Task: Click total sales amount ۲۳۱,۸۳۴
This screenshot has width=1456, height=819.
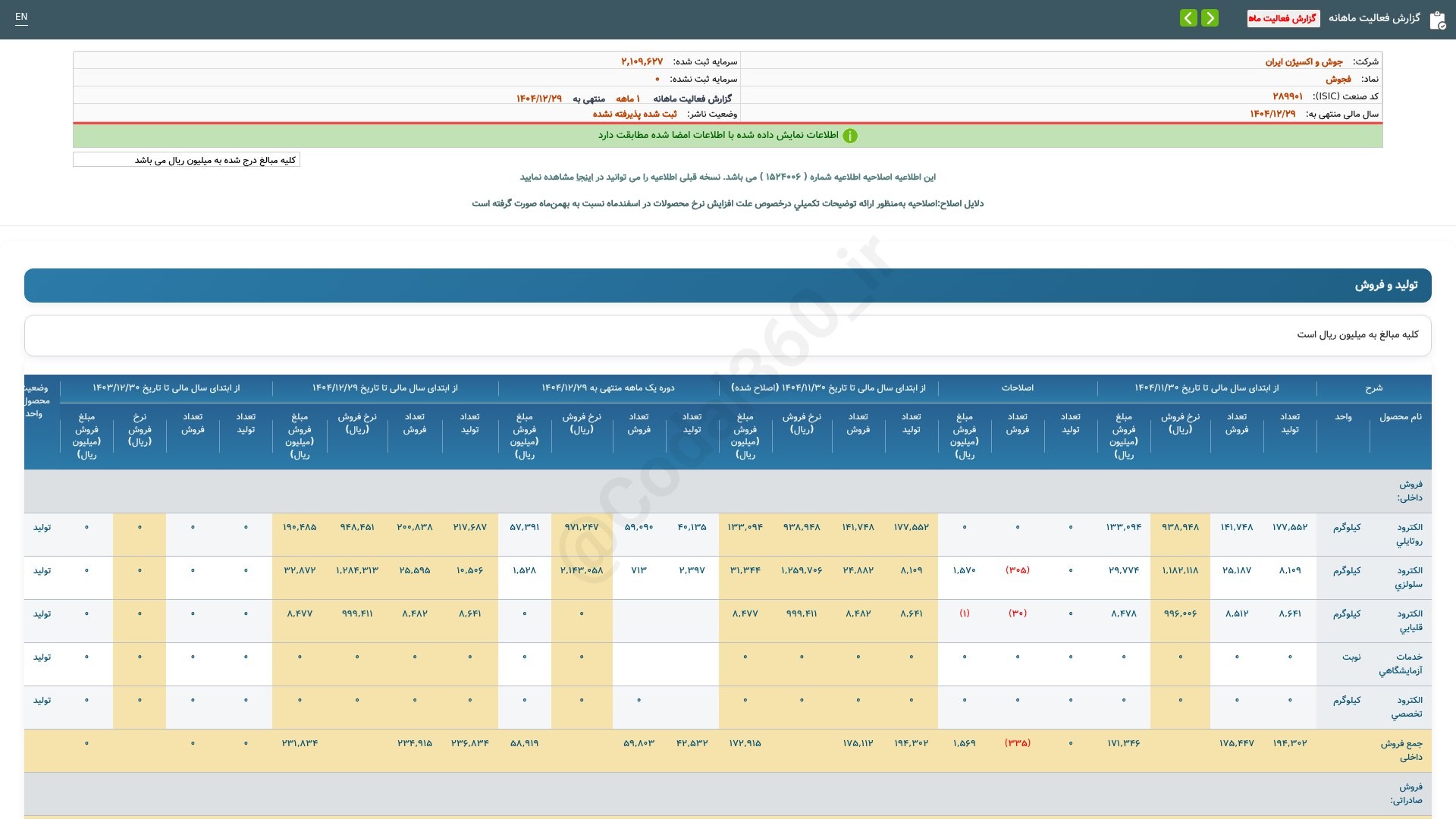Action: (300, 743)
